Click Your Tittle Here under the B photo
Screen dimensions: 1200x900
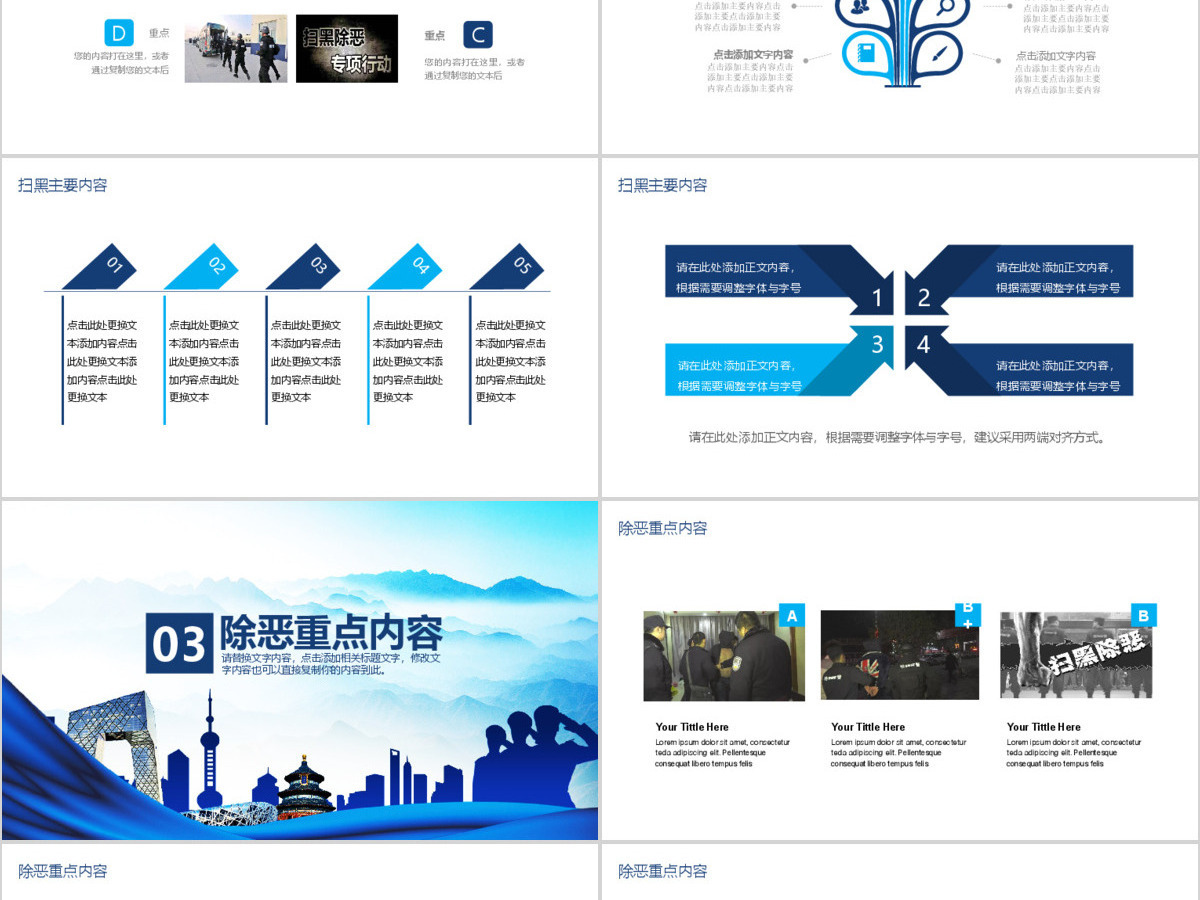(1044, 727)
